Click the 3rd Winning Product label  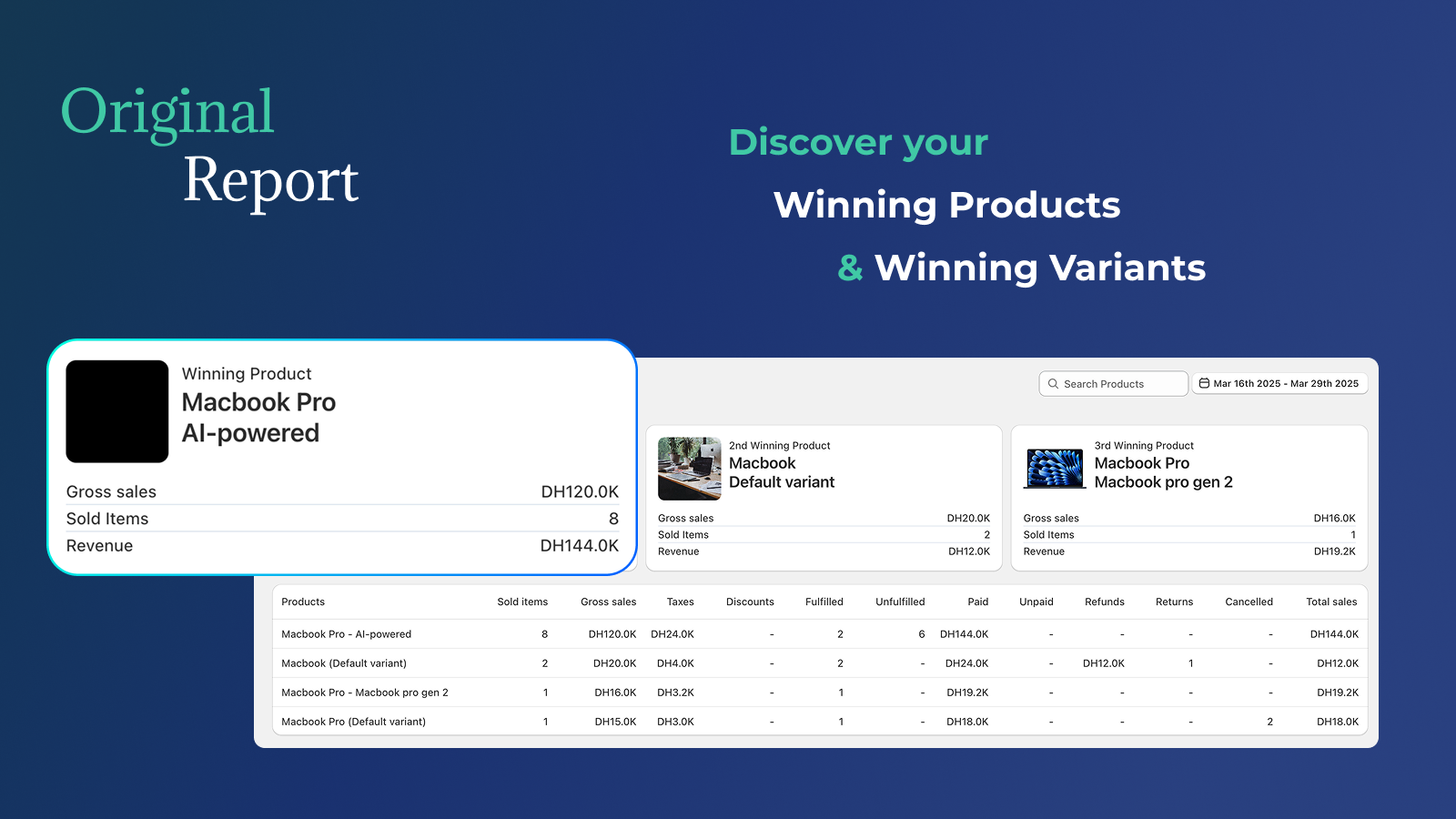click(1144, 446)
